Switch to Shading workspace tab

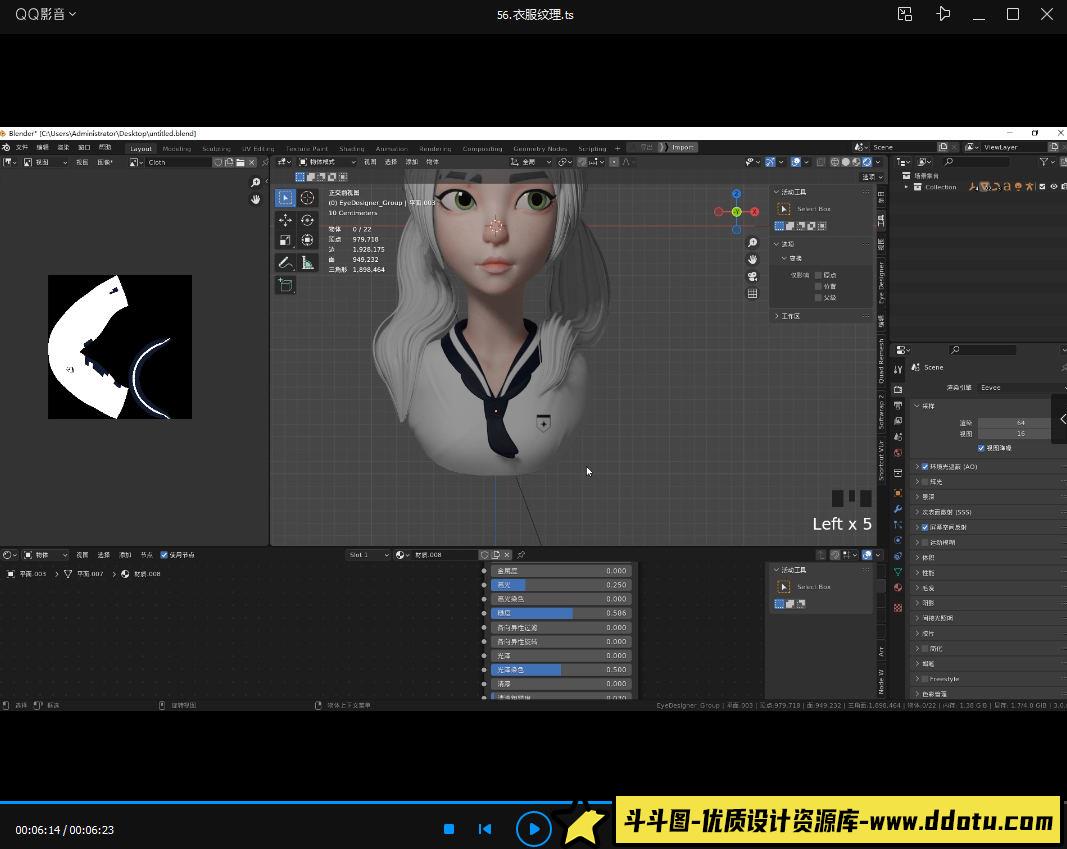tap(352, 148)
